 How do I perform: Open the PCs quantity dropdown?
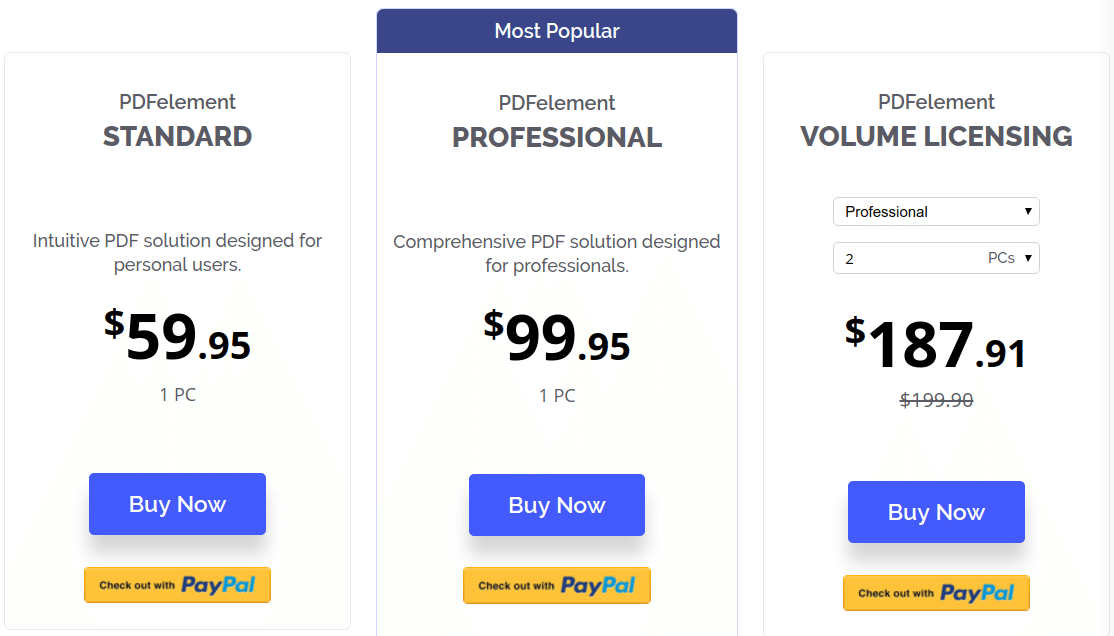pyautogui.click(x=936, y=258)
